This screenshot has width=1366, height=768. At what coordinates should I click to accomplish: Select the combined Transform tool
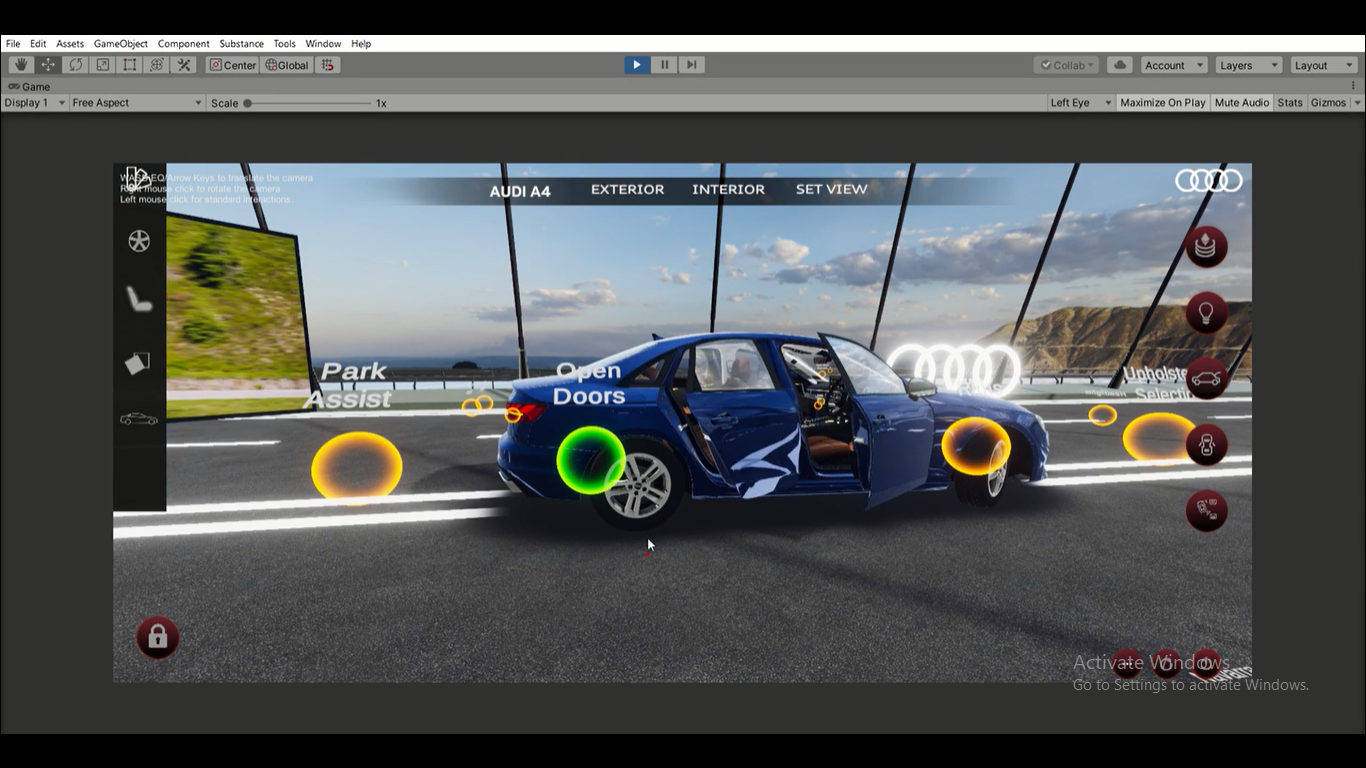(x=157, y=65)
